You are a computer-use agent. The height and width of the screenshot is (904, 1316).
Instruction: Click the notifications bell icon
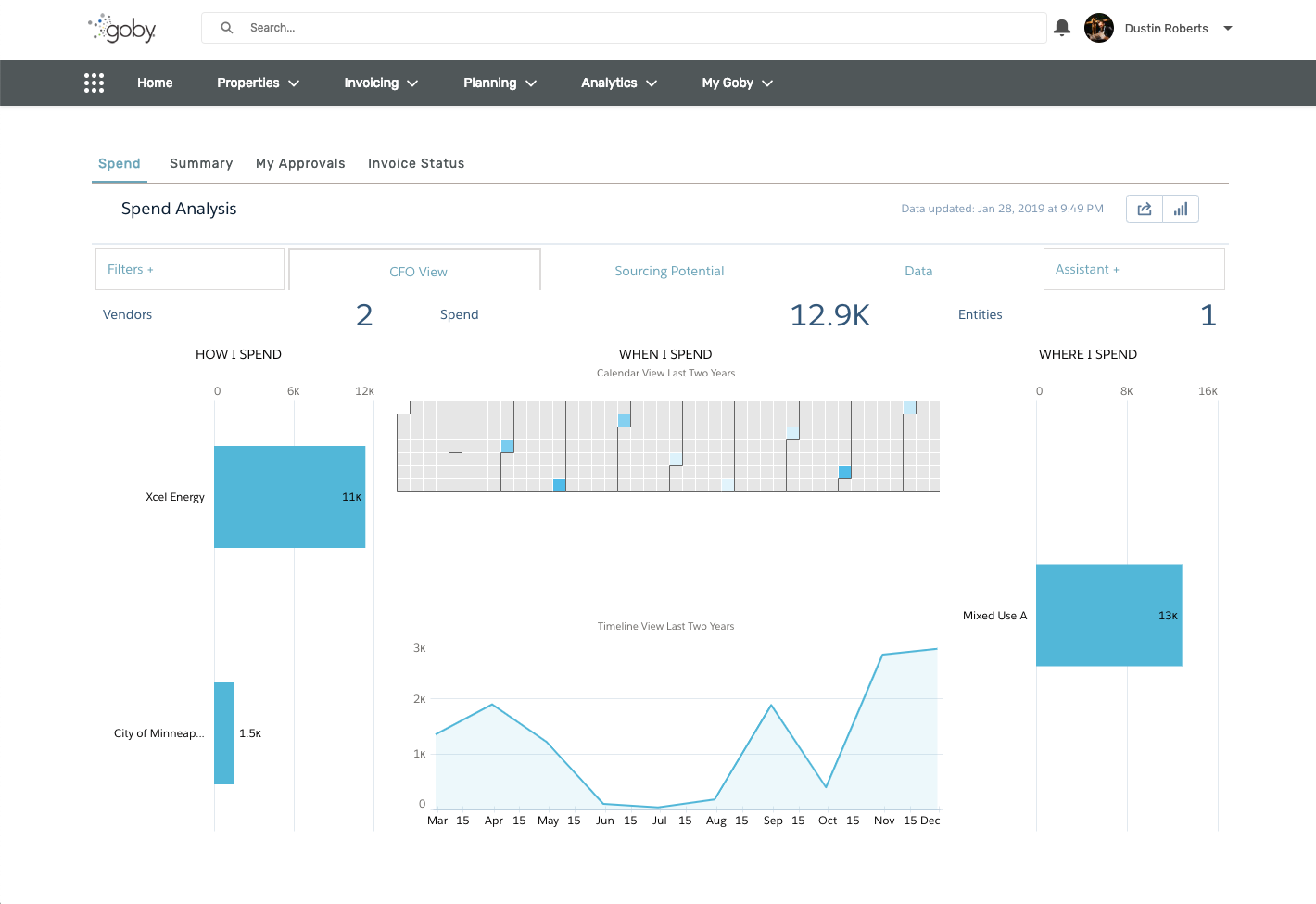point(1062,28)
